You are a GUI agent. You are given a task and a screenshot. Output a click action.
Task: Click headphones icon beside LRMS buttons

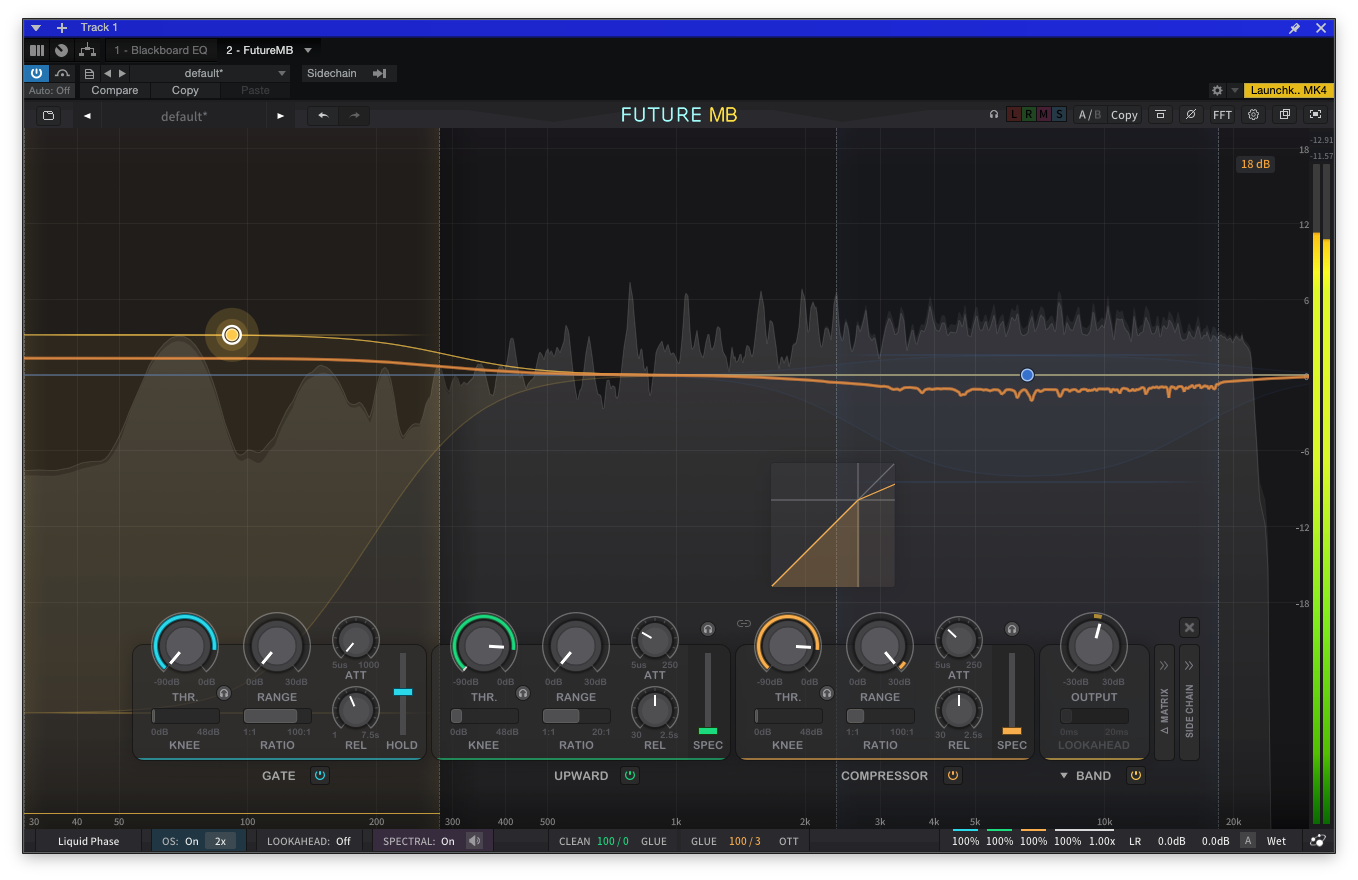(994, 115)
